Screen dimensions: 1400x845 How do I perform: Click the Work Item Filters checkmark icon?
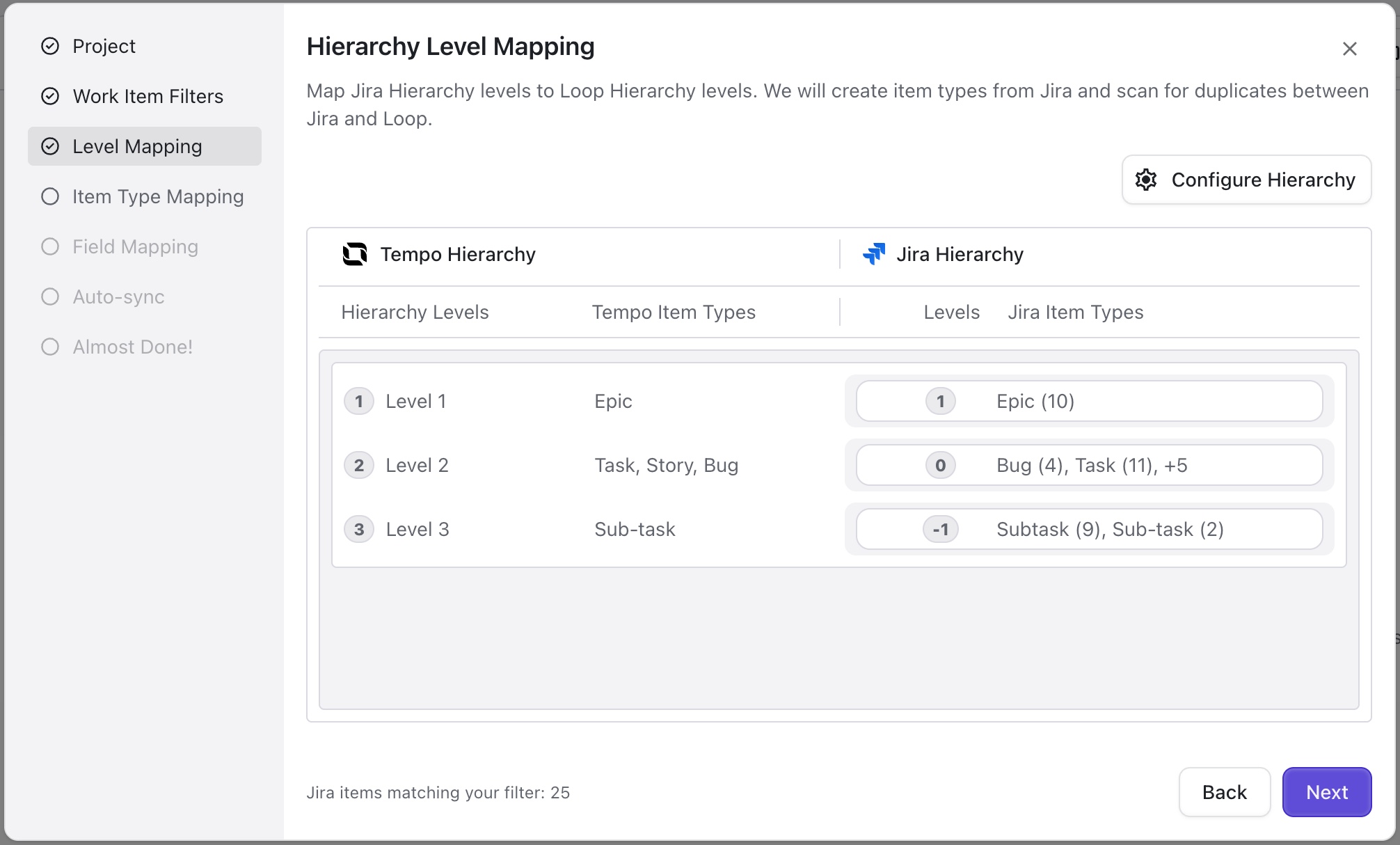tap(50, 96)
